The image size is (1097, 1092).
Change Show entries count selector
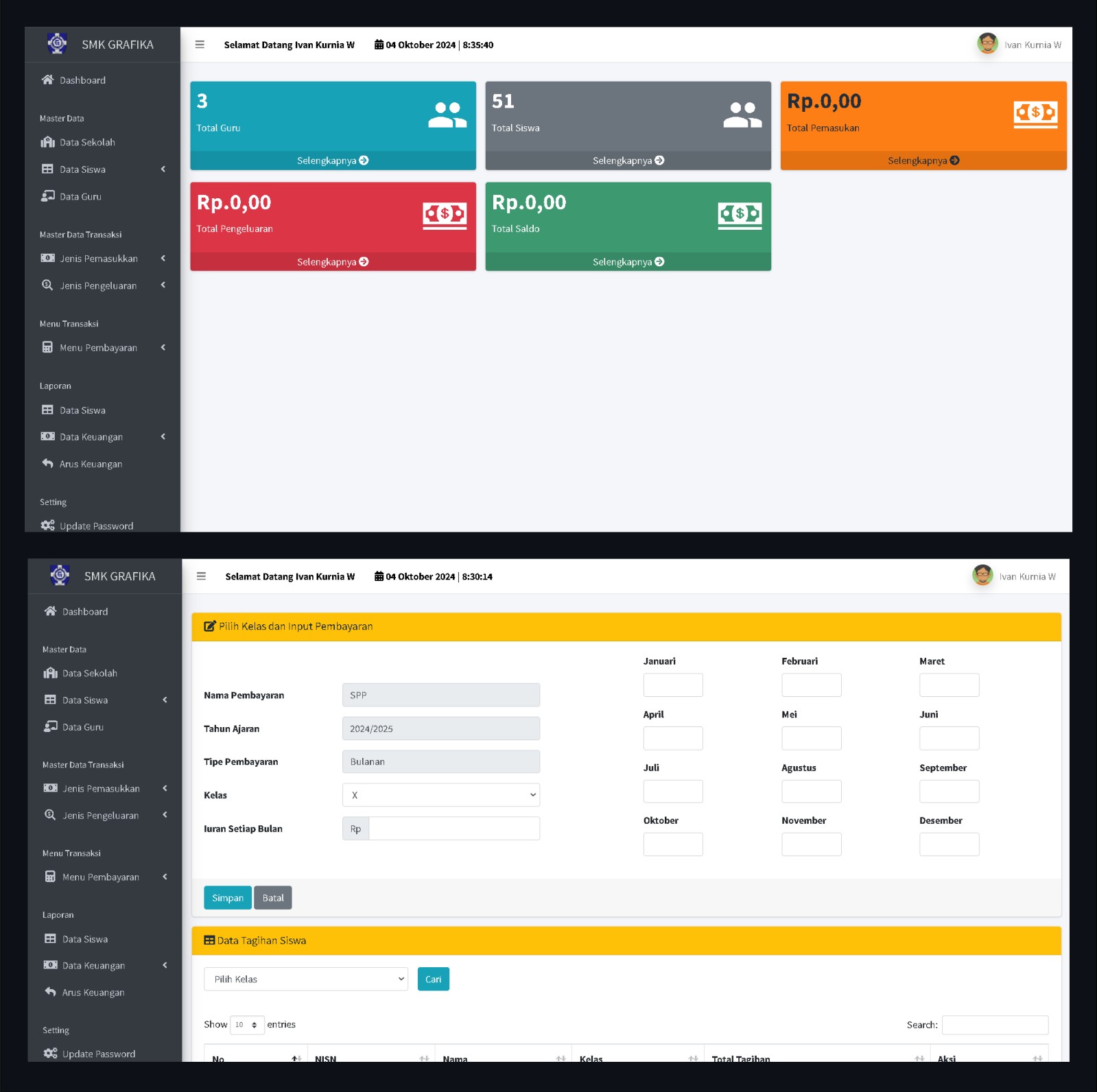(247, 1025)
